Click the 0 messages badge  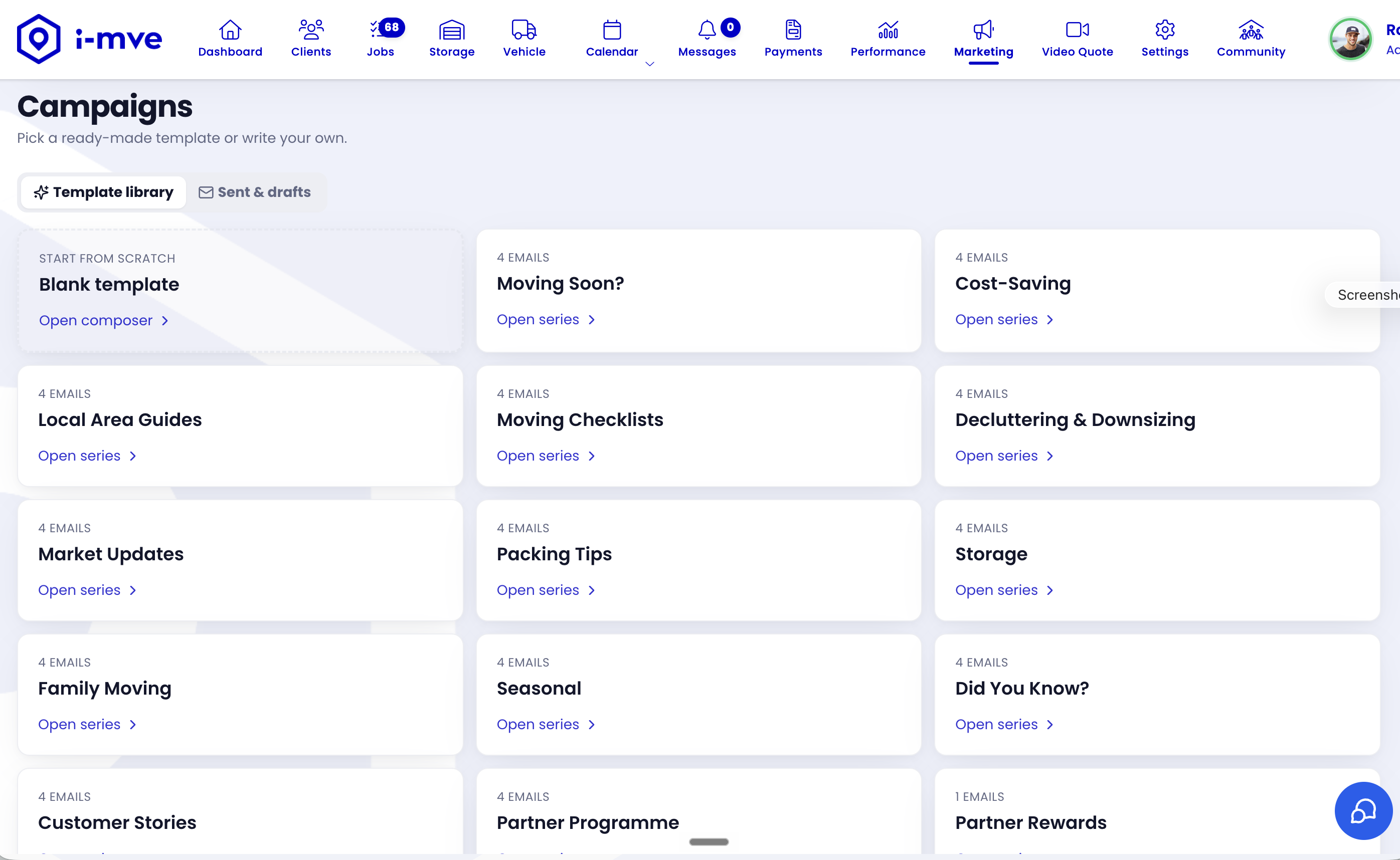tap(730, 27)
